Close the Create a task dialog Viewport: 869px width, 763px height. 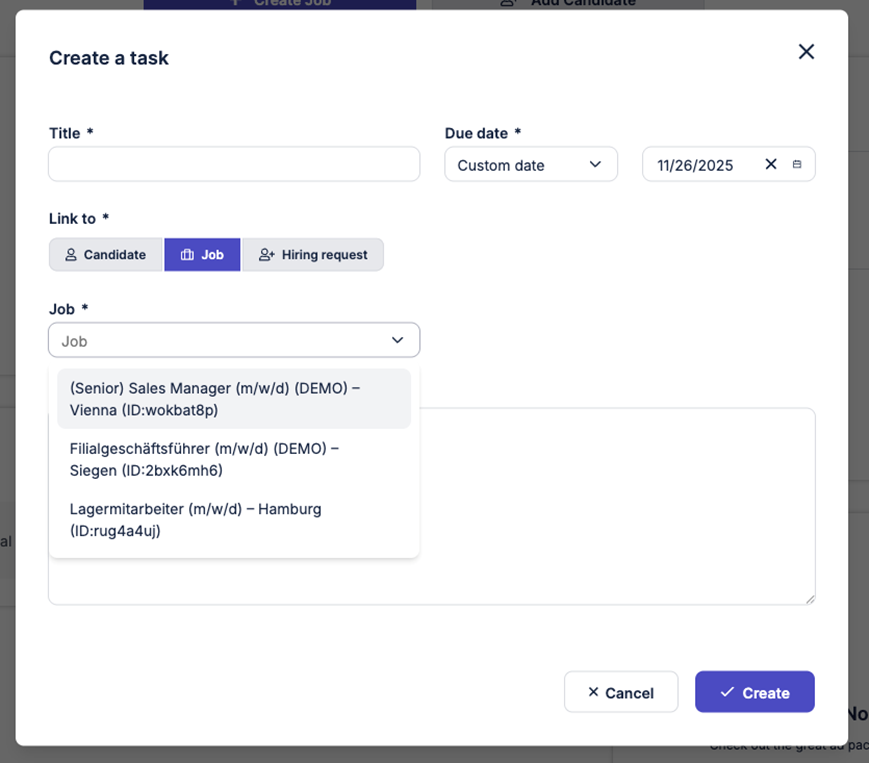pos(806,52)
